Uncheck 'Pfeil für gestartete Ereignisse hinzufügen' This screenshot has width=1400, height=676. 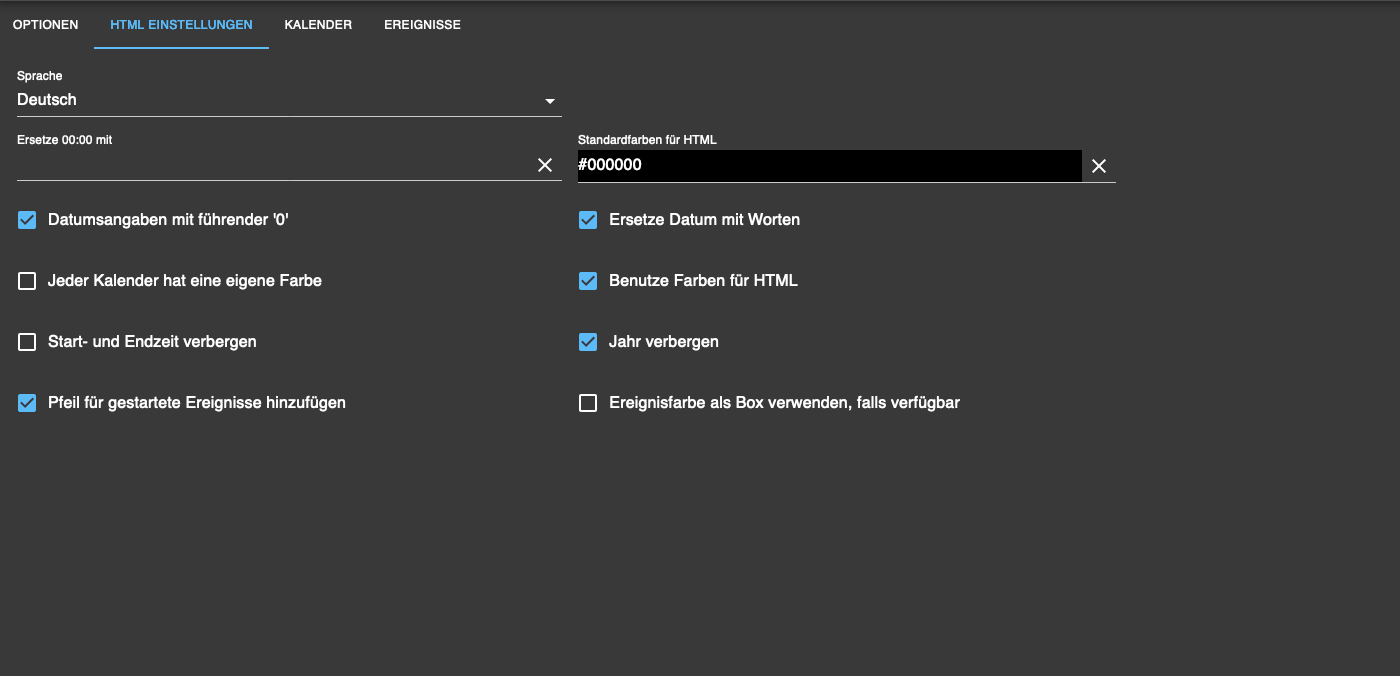27,403
